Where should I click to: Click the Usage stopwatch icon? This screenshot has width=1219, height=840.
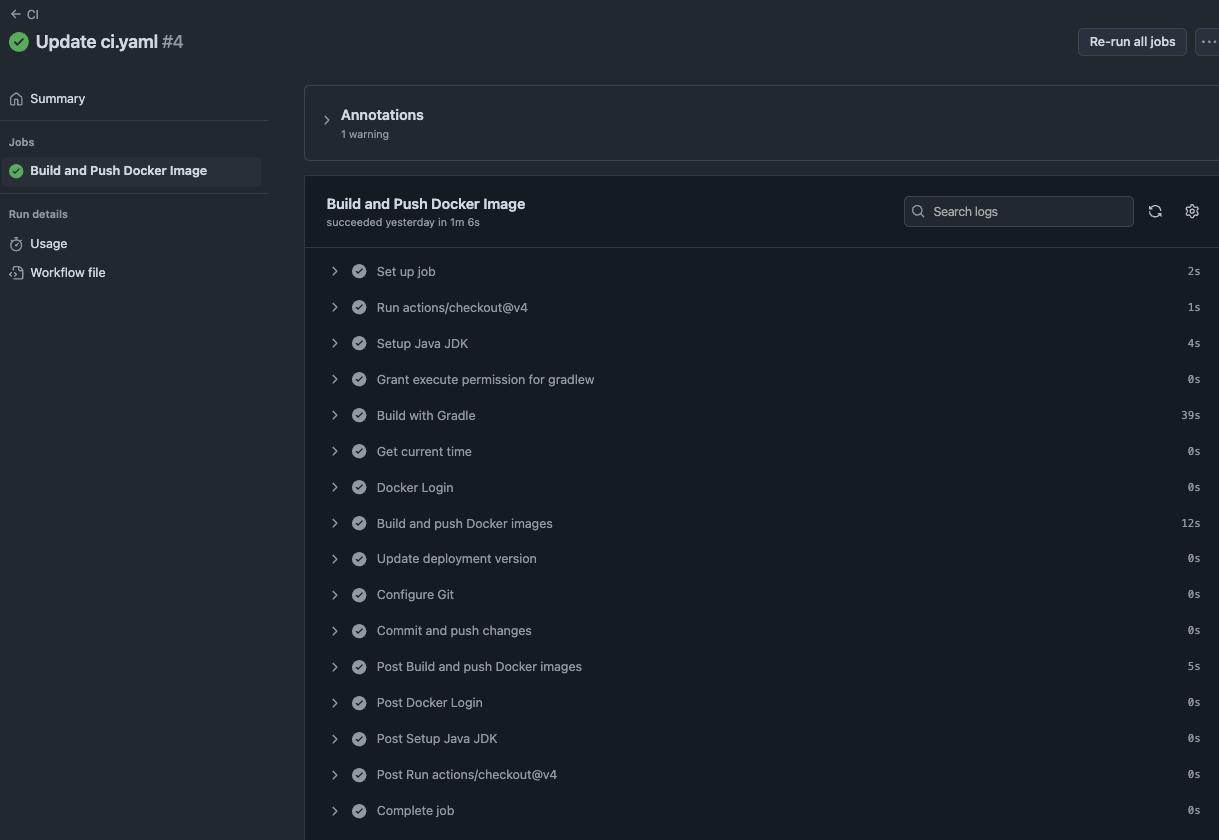coord(16,244)
